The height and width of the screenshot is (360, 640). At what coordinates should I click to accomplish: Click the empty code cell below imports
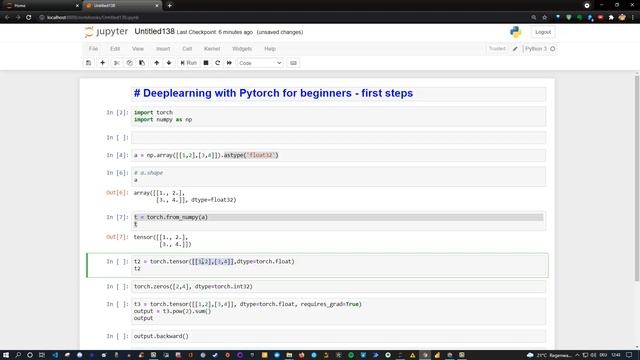point(339,138)
